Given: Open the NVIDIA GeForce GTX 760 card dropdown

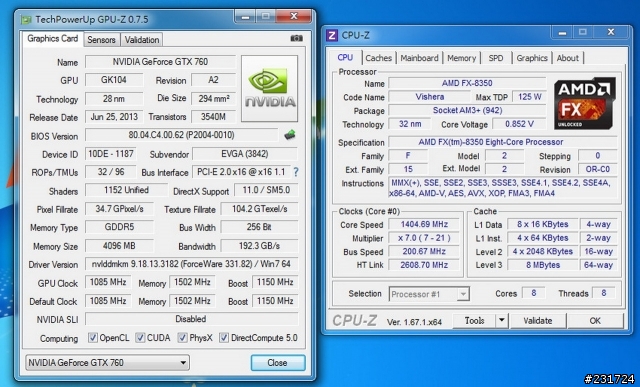Looking at the screenshot, I should tap(107, 363).
